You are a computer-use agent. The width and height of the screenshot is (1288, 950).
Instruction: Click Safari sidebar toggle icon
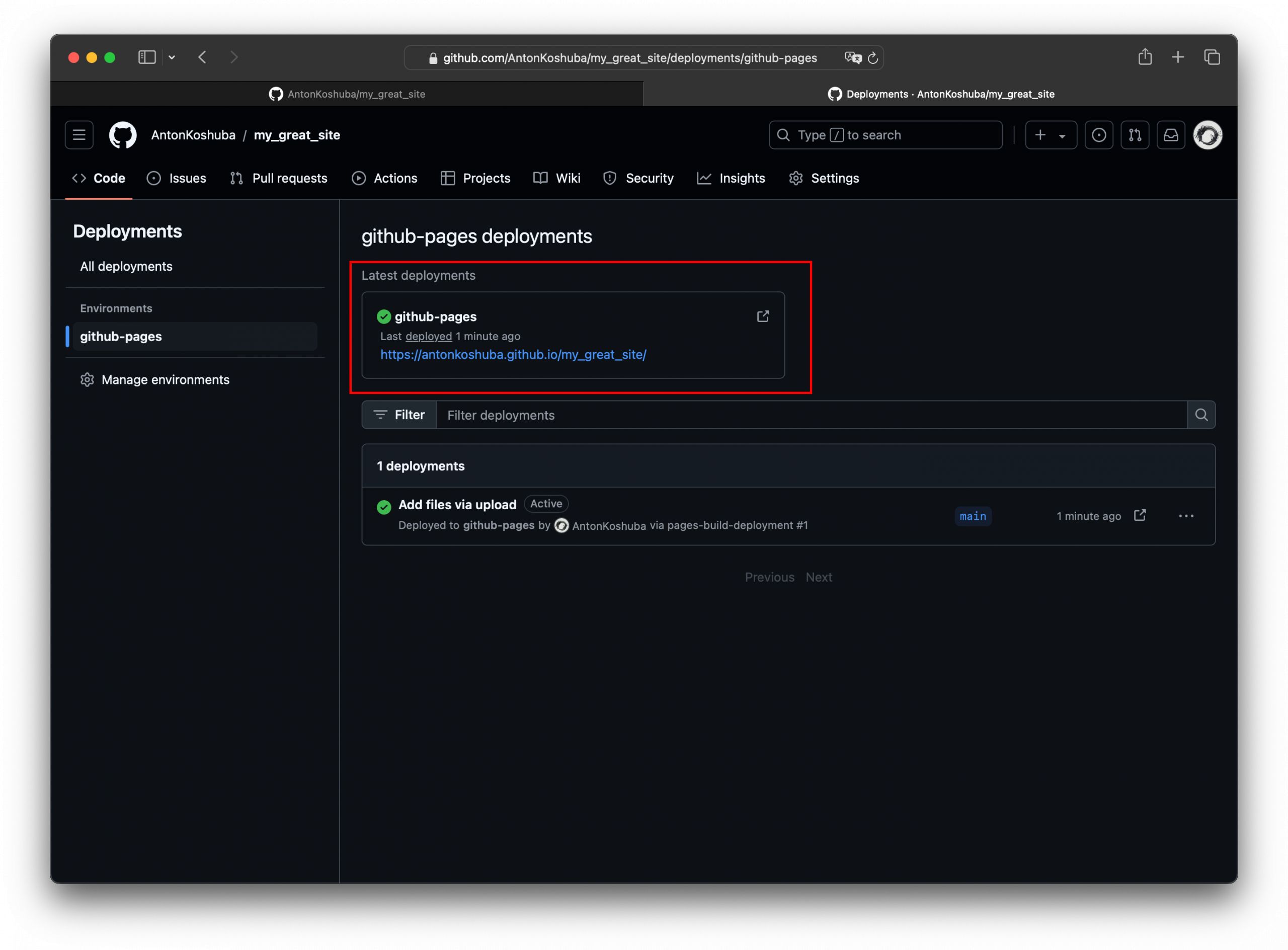coord(147,57)
